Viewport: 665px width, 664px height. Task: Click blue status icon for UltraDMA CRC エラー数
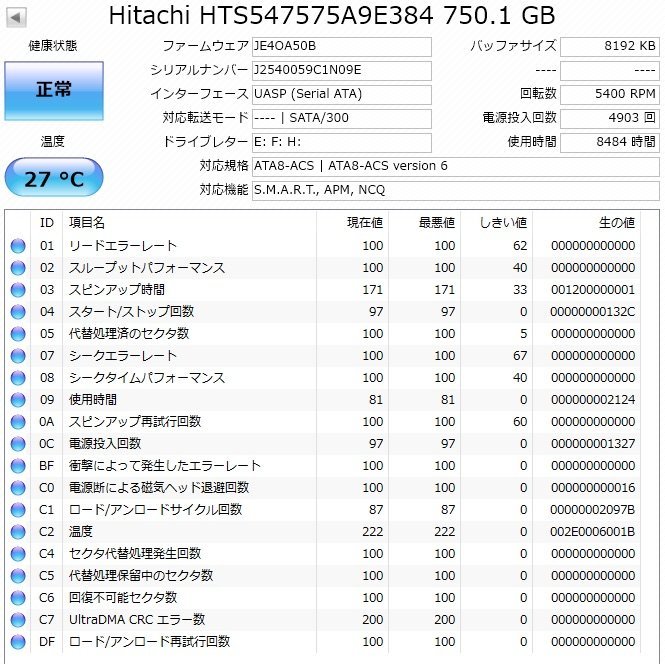(18, 620)
